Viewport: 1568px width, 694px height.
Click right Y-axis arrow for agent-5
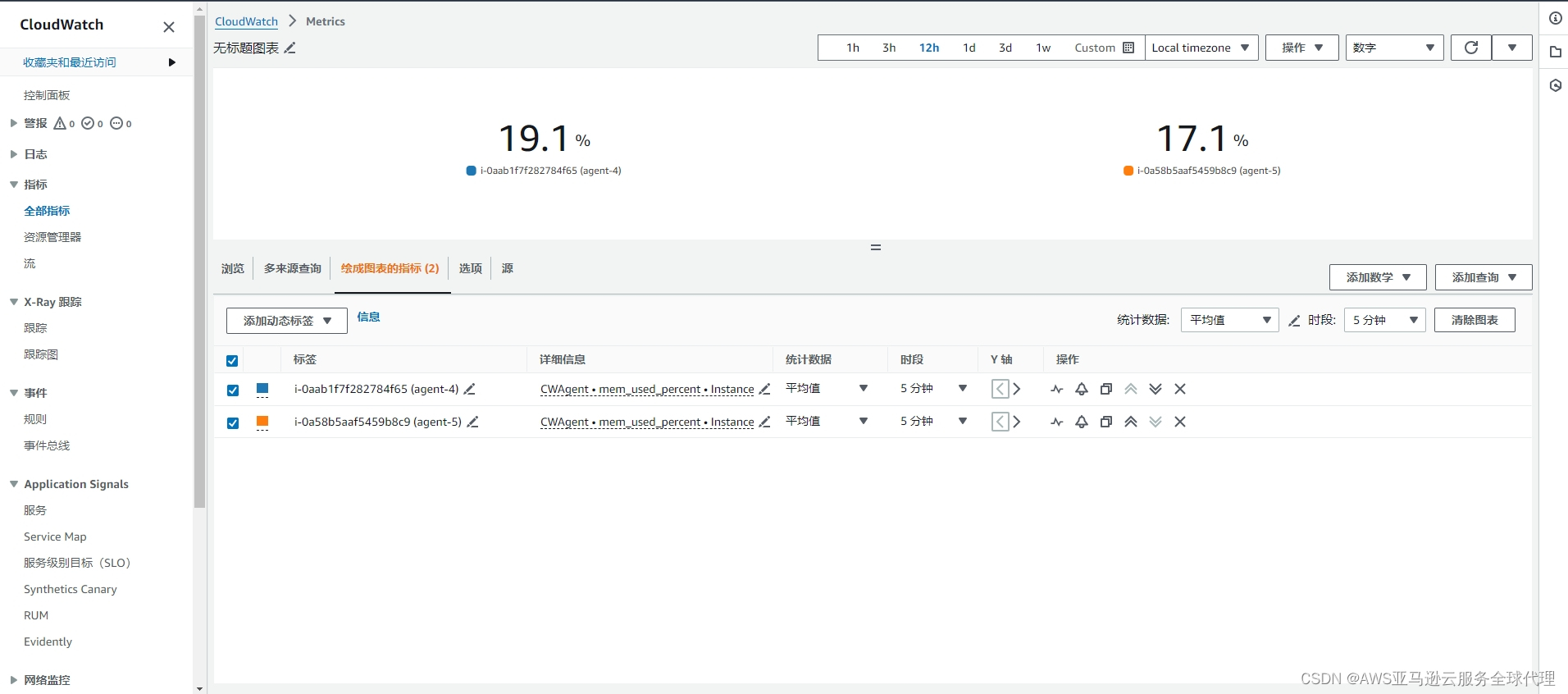pos(1017,422)
